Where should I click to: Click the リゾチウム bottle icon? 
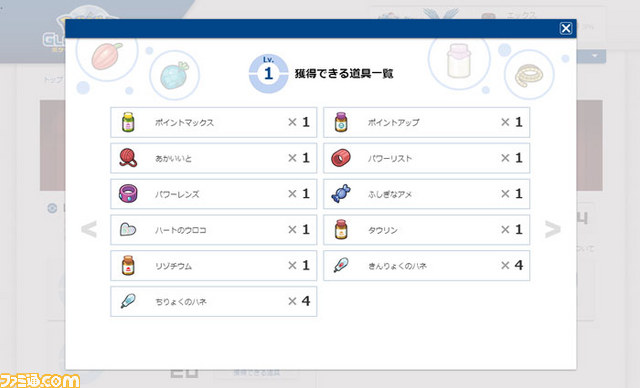tap(128, 265)
